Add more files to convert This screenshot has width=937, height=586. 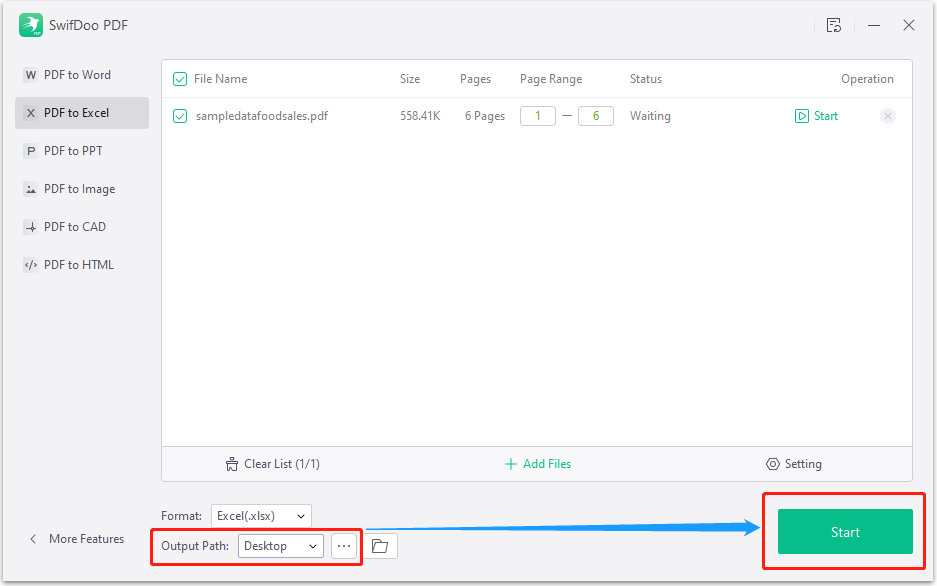(538, 464)
